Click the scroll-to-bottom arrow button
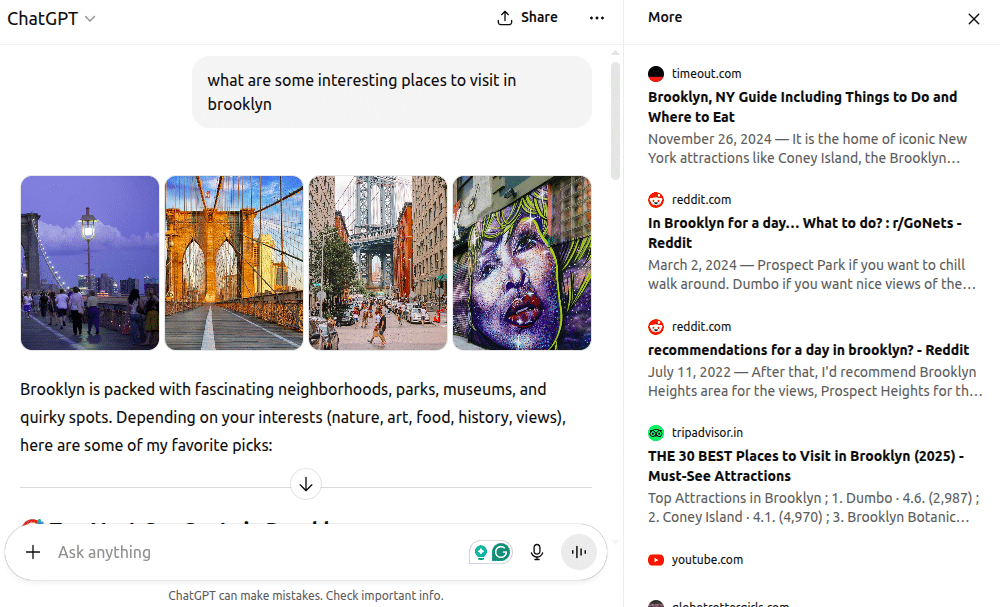 (x=306, y=484)
